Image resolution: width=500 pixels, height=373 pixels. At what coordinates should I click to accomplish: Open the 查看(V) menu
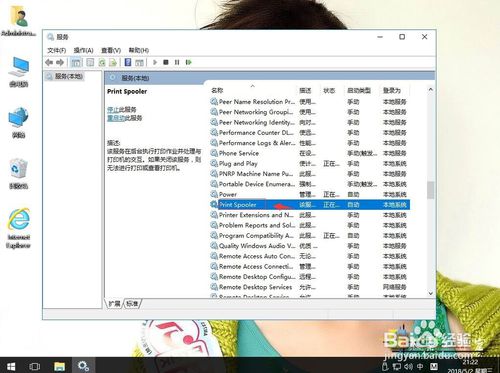[111, 50]
